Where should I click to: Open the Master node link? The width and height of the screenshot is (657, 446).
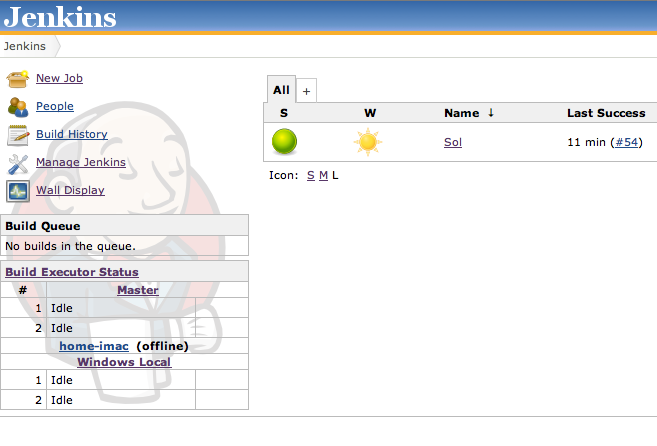138,290
